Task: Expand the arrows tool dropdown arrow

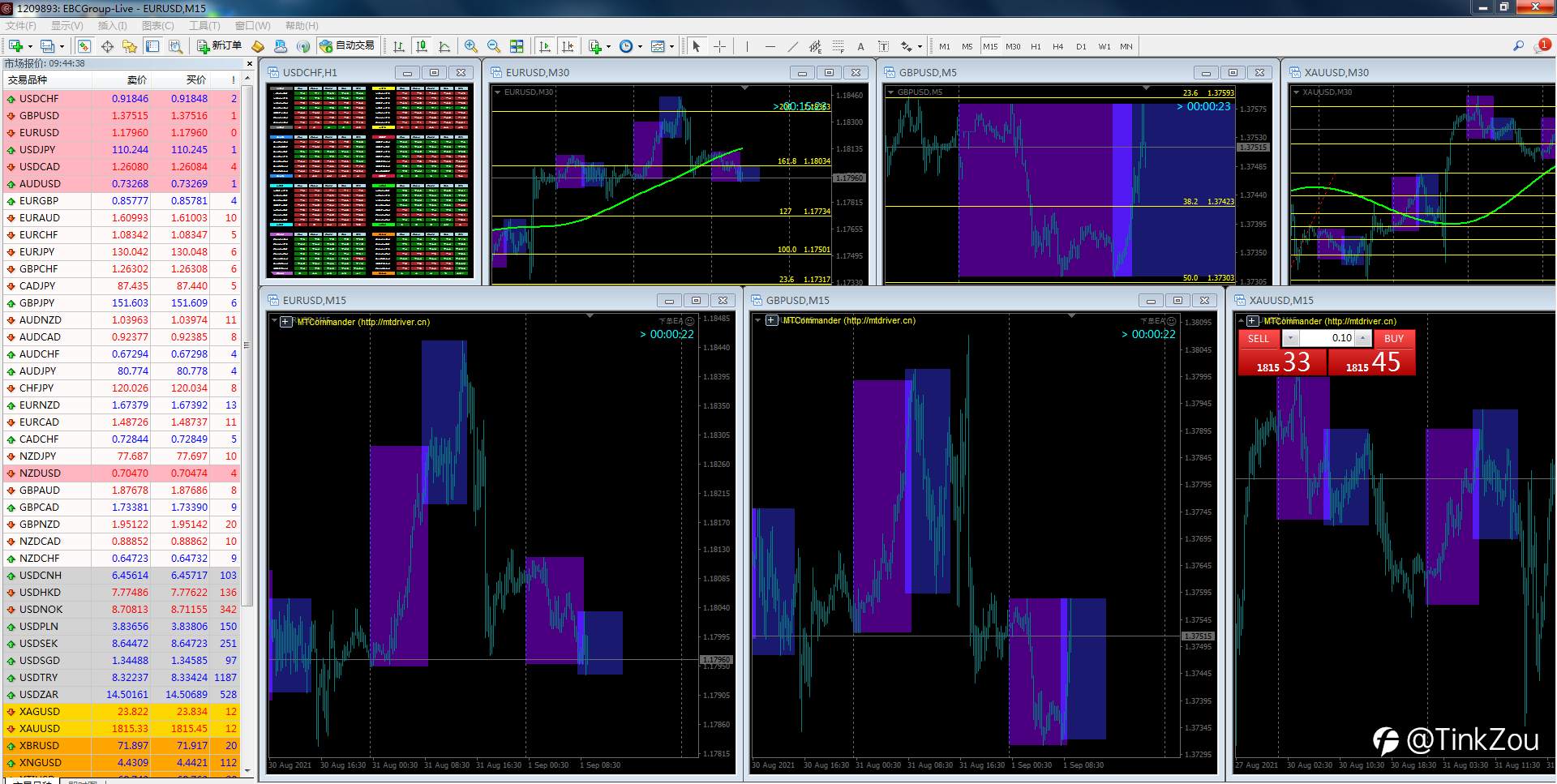Action: point(920,46)
